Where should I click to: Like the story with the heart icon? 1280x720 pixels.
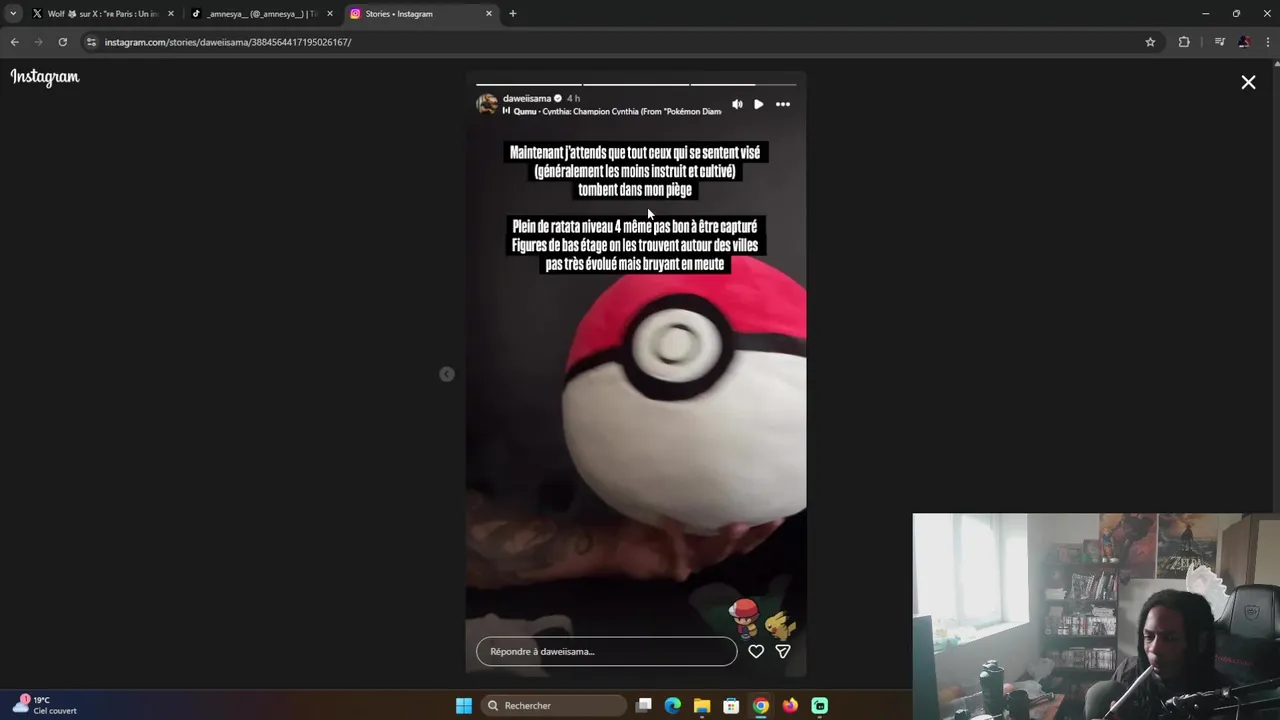click(x=756, y=651)
